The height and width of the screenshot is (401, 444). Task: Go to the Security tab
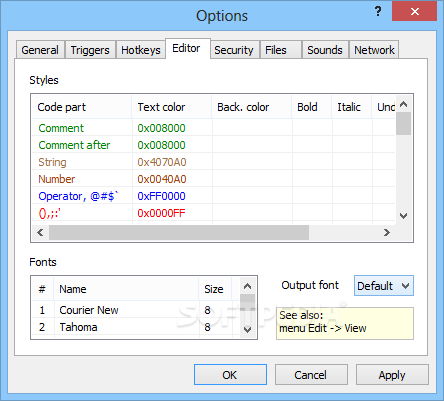(234, 50)
